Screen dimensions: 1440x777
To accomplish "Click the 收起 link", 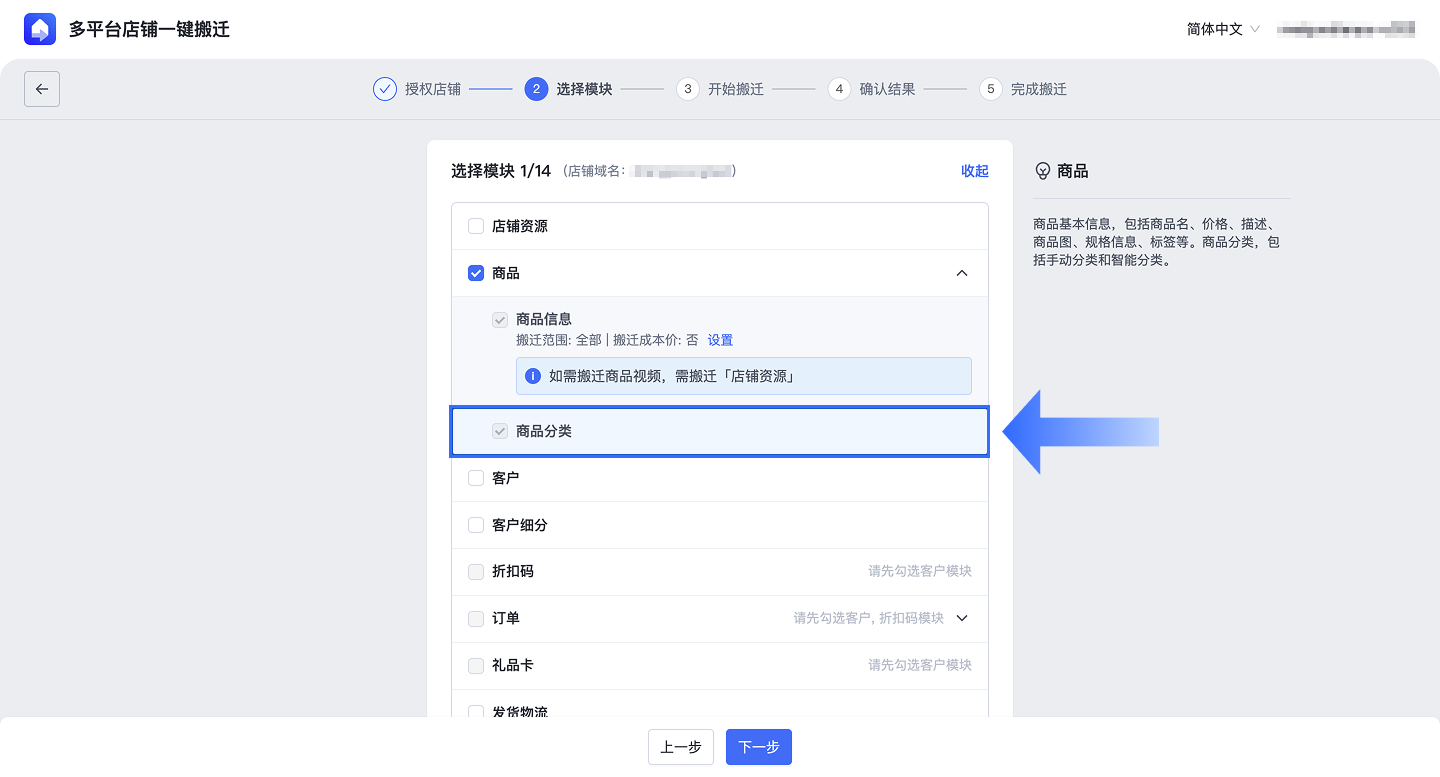I will 975,171.
